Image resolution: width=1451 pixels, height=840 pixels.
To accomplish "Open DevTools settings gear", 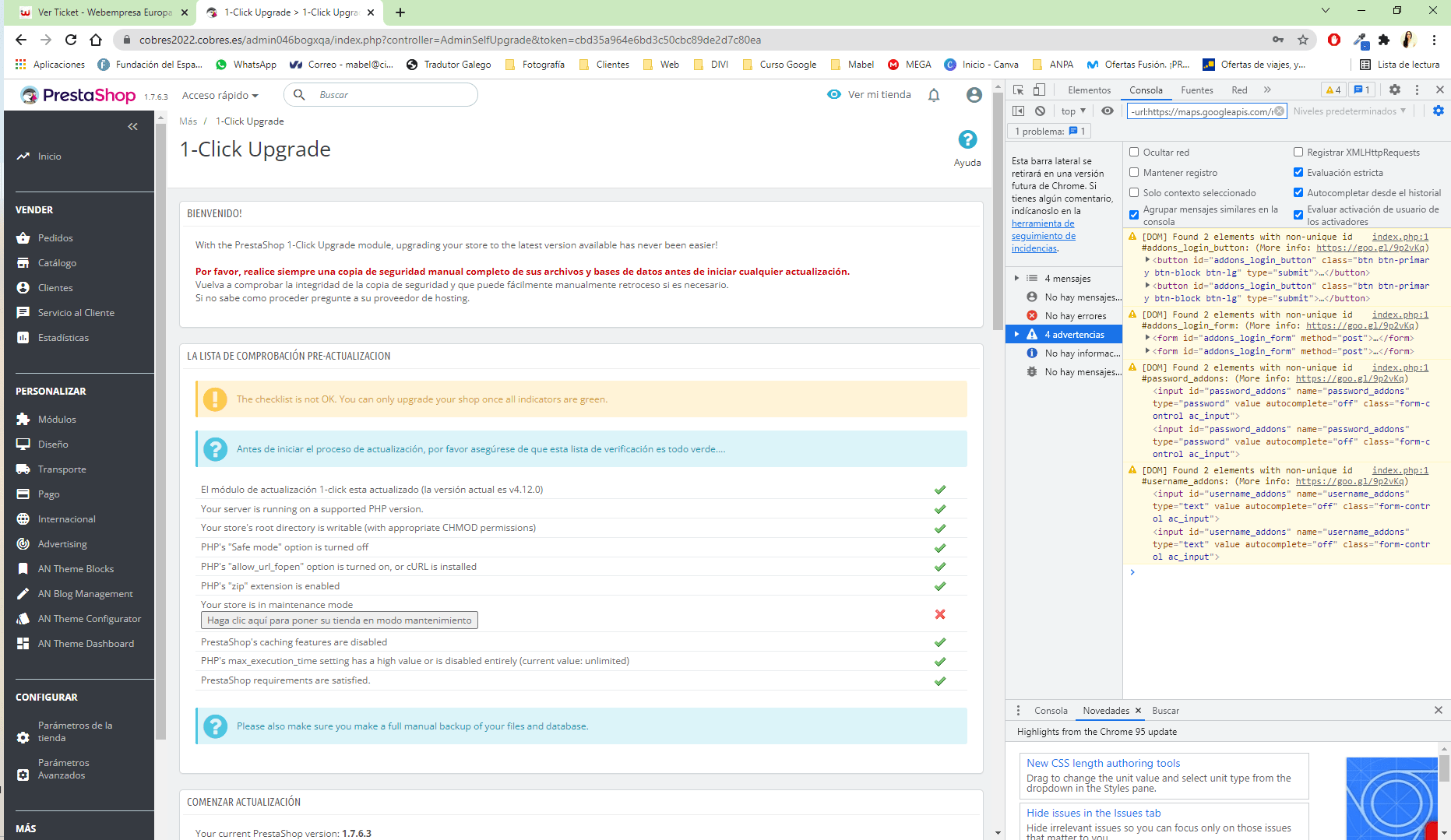I will pyautogui.click(x=1395, y=90).
